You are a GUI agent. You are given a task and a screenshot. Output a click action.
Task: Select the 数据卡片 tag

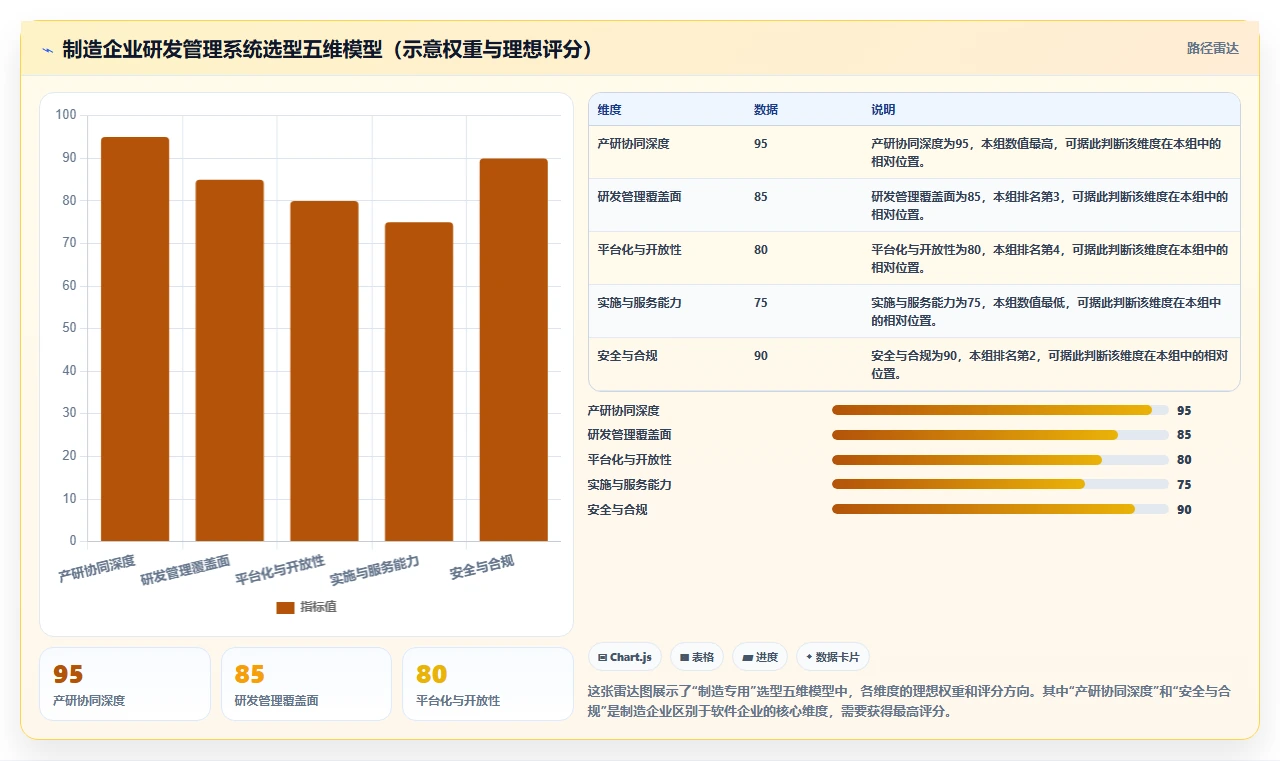click(833, 657)
